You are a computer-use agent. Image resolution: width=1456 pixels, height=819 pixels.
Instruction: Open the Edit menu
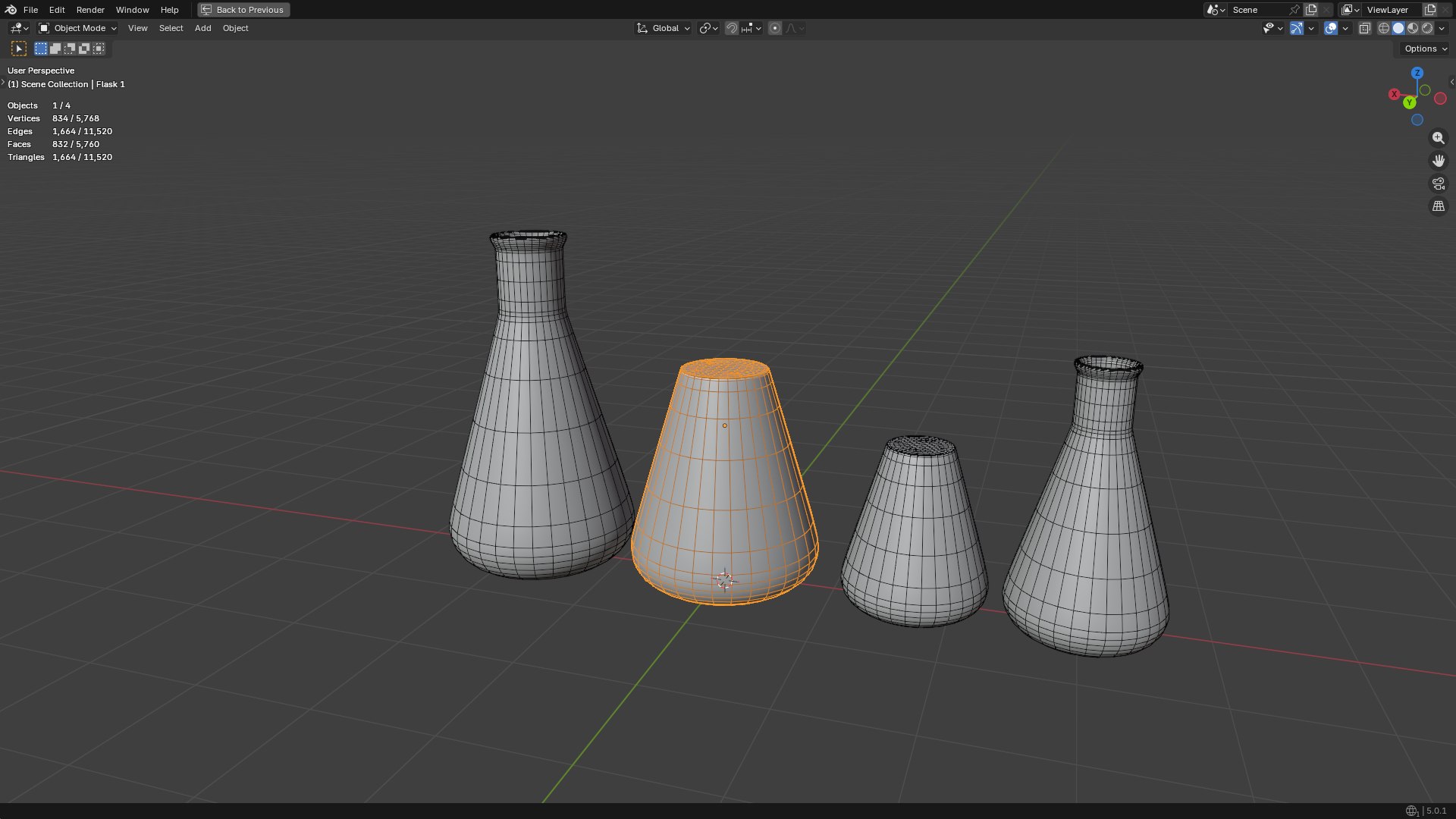(57, 10)
